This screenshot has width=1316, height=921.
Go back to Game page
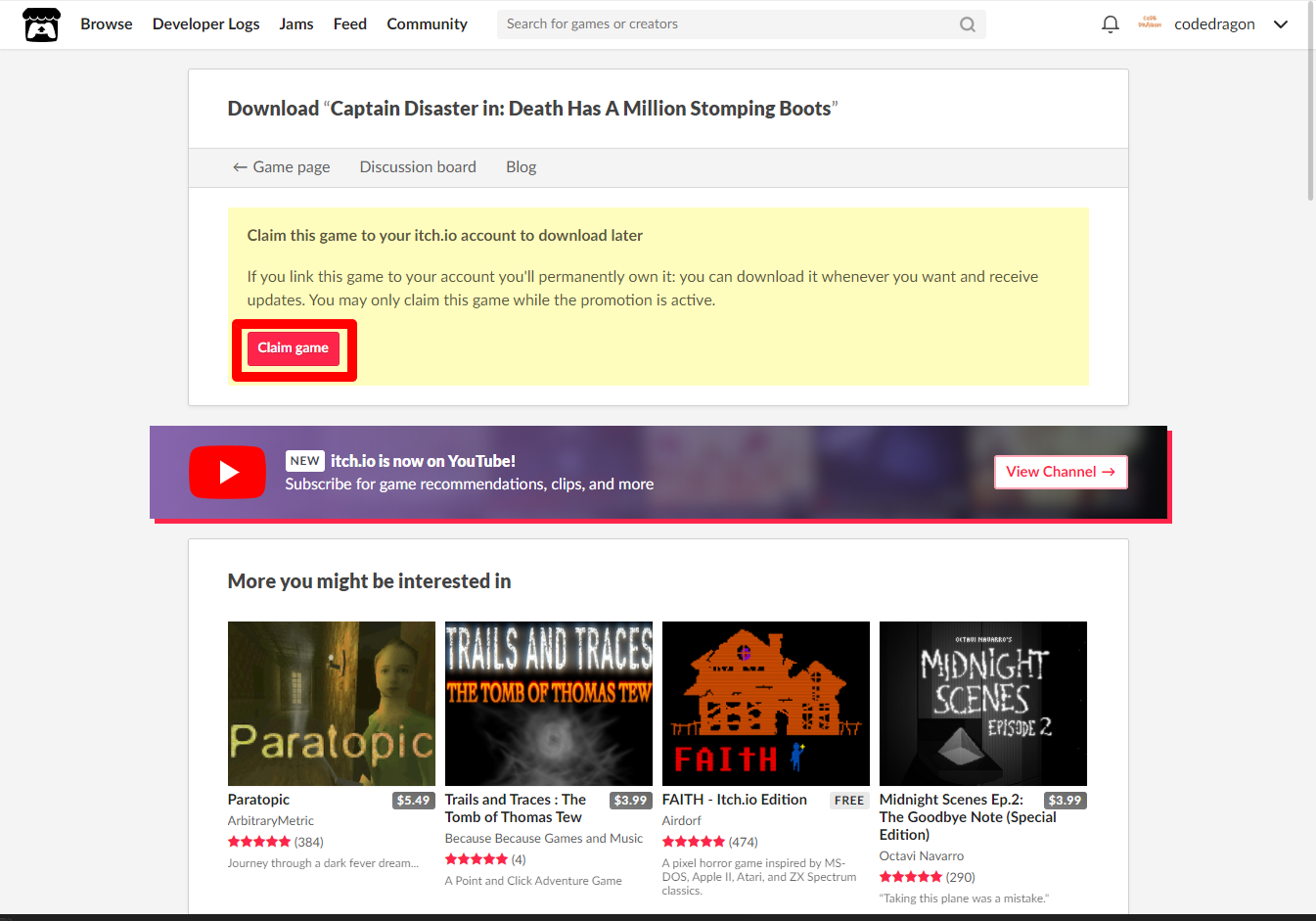pyautogui.click(x=281, y=167)
